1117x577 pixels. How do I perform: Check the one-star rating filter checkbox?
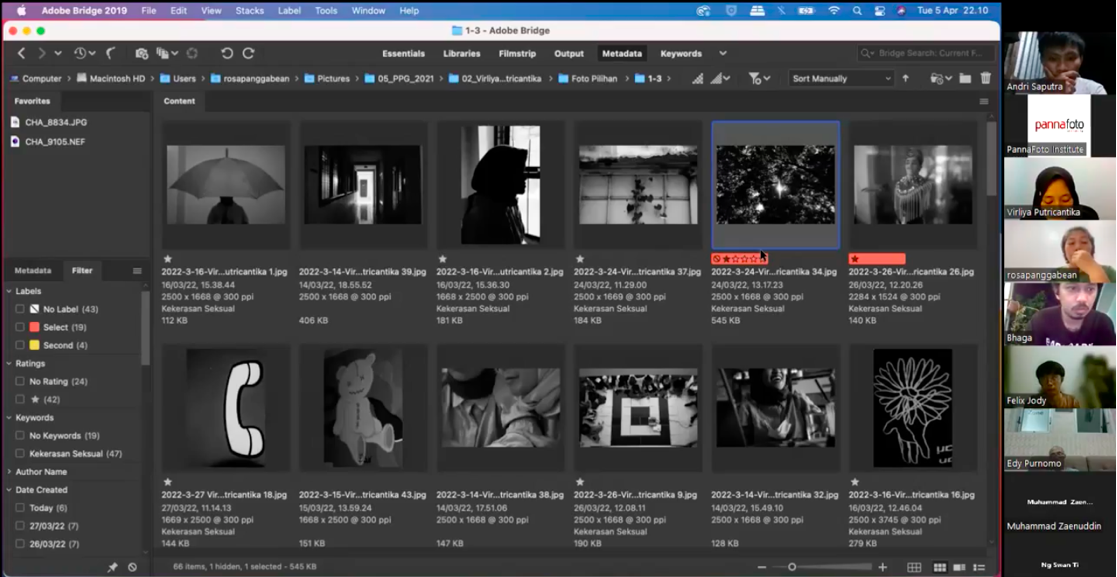coord(20,400)
